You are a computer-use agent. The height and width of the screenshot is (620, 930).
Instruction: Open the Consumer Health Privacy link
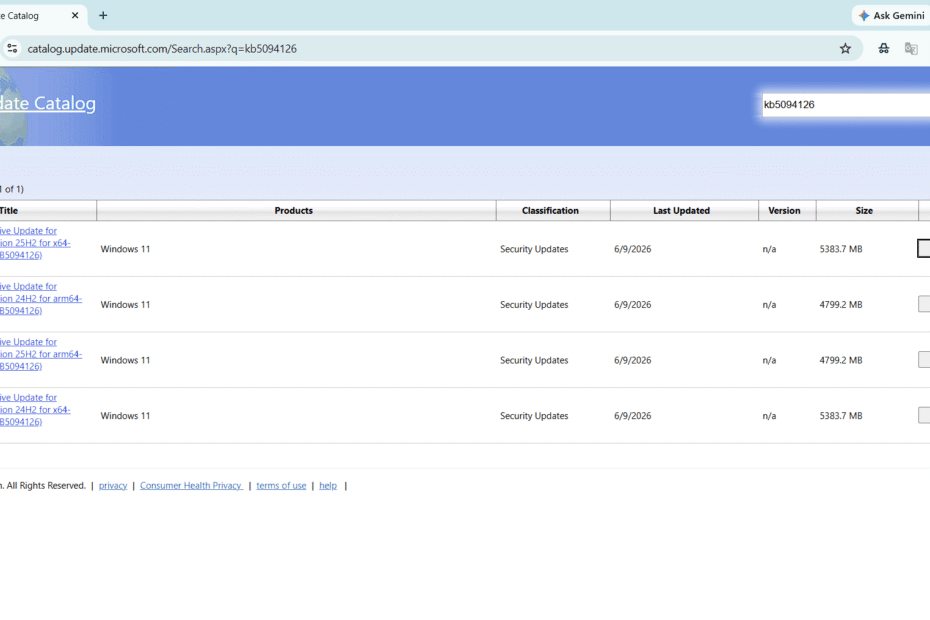click(x=191, y=485)
